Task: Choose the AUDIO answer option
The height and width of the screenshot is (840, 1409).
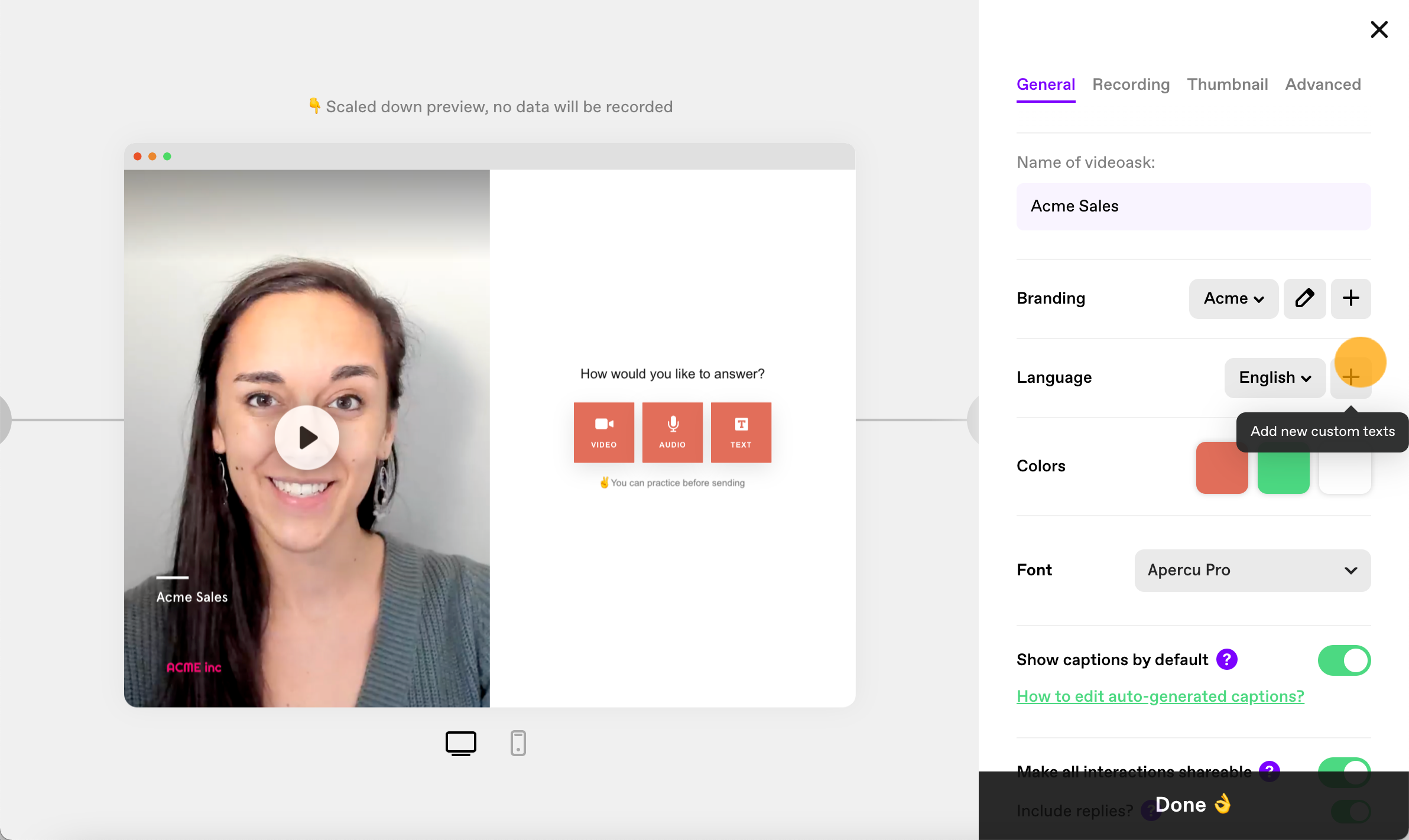Action: coord(672,432)
